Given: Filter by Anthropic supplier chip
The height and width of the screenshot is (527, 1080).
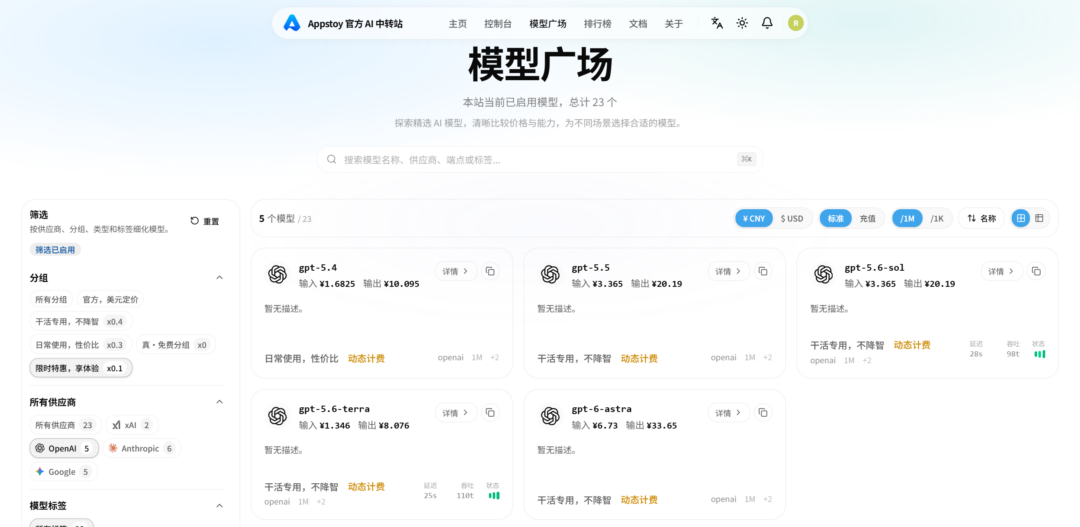Looking at the screenshot, I should (x=142, y=448).
